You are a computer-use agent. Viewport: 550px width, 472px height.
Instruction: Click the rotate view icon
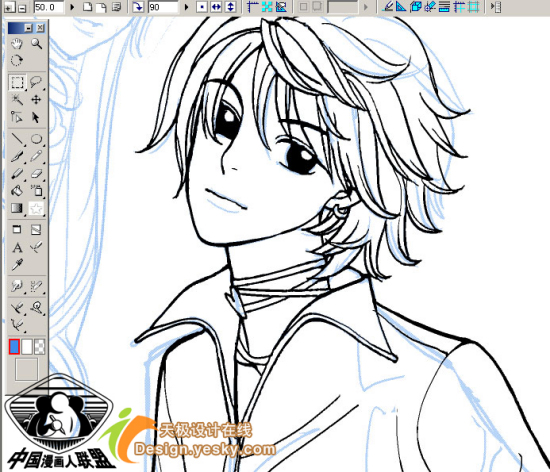click(139, 7)
